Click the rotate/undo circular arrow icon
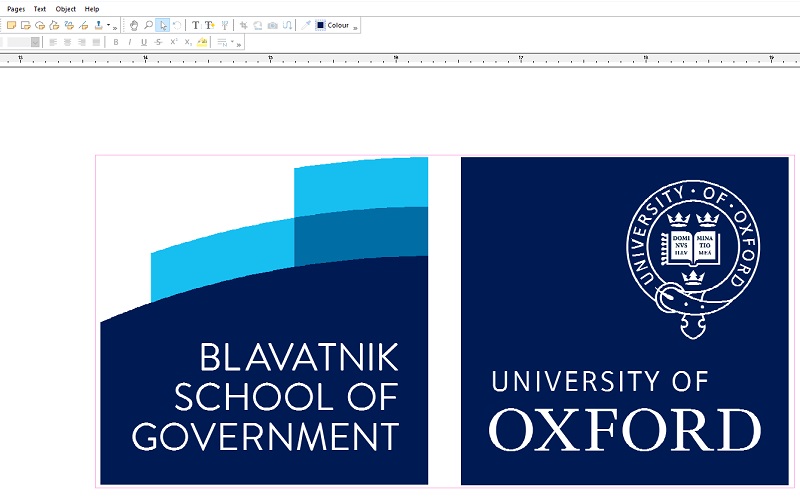The image size is (800, 499). pos(177,25)
